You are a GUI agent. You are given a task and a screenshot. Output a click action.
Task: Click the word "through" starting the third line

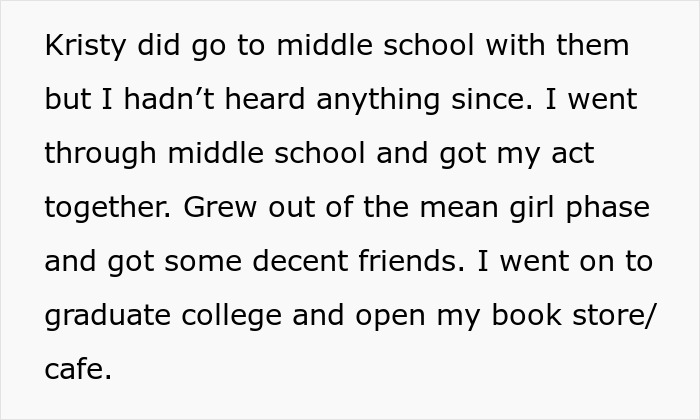98,155
